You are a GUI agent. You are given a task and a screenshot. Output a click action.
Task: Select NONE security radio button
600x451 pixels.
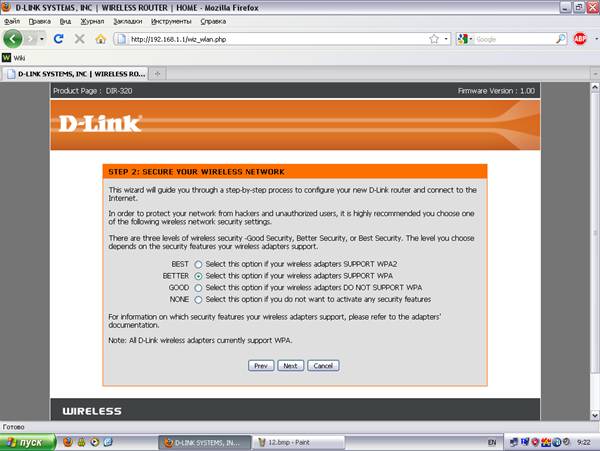click(x=198, y=300)
